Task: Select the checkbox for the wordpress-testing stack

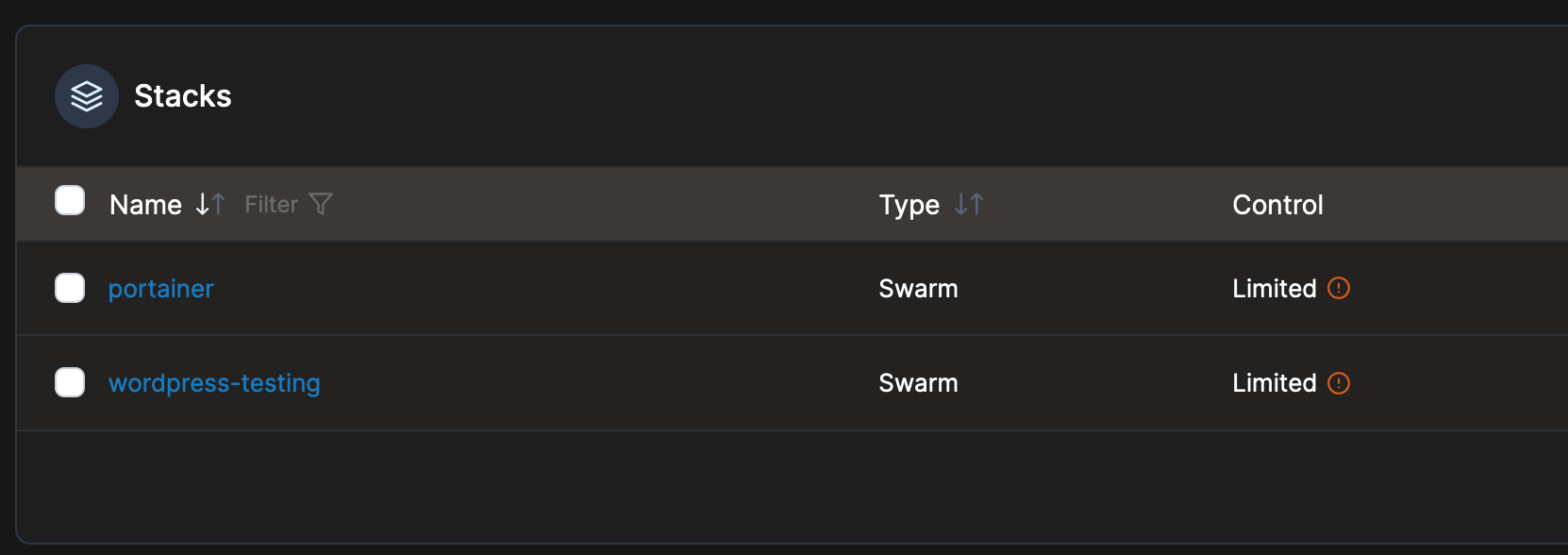Action: [70, 382]
